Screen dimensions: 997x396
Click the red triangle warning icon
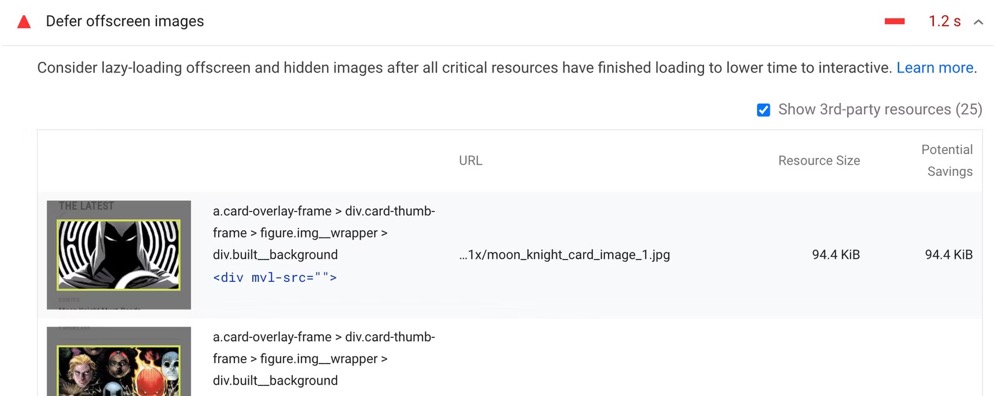tap(24, 22)
